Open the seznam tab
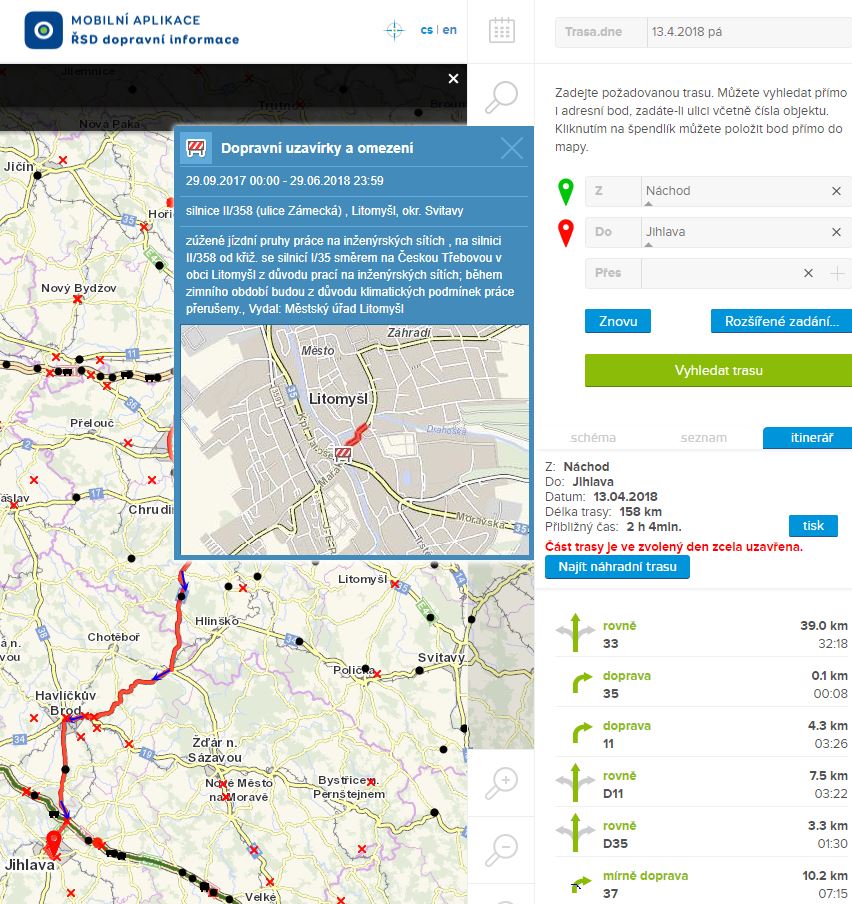Screen dimensions: 852x904 click(x=704, y=438)
